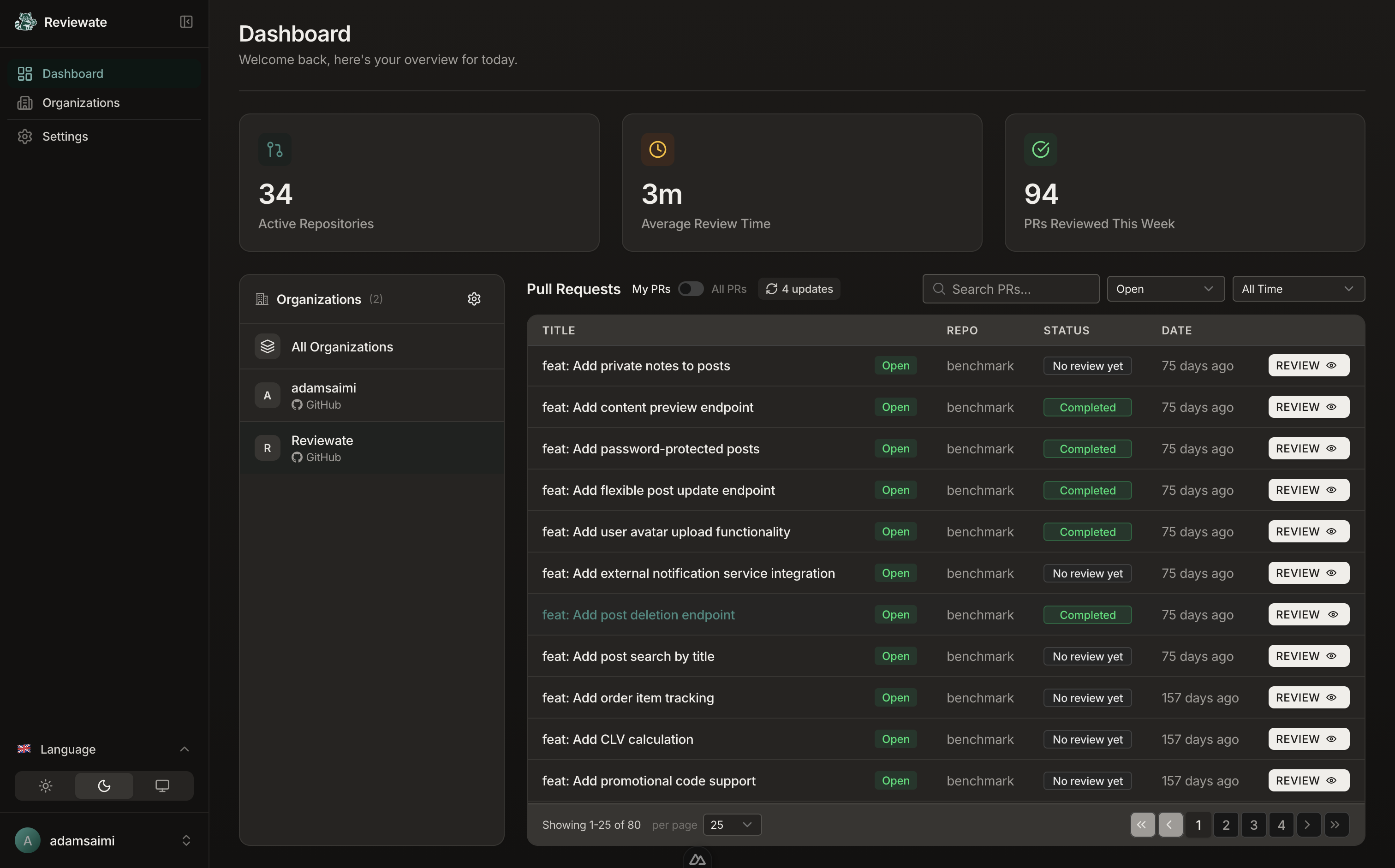This screenshot has height=868, width=1395.
Task: Switch to system theme with monitor icon
Action: click(162, 786)
